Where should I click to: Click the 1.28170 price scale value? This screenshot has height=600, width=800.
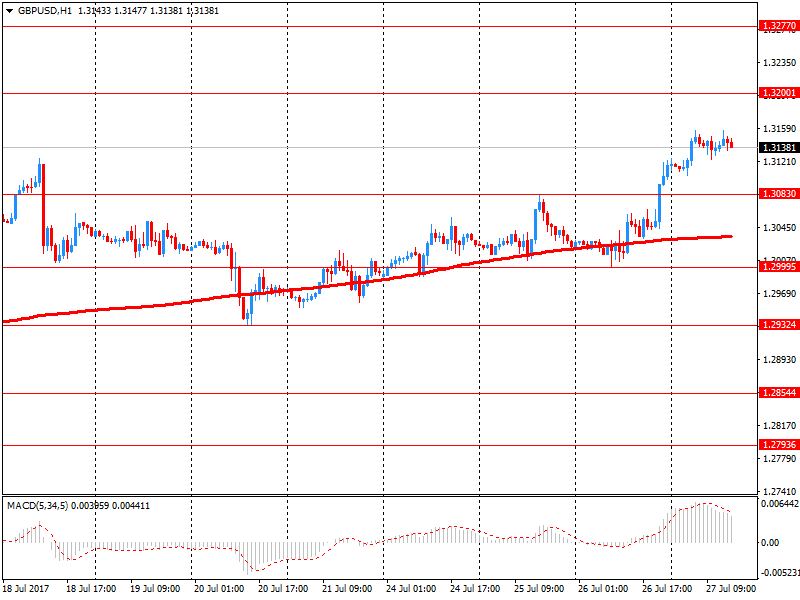click(x=780, y=426)
